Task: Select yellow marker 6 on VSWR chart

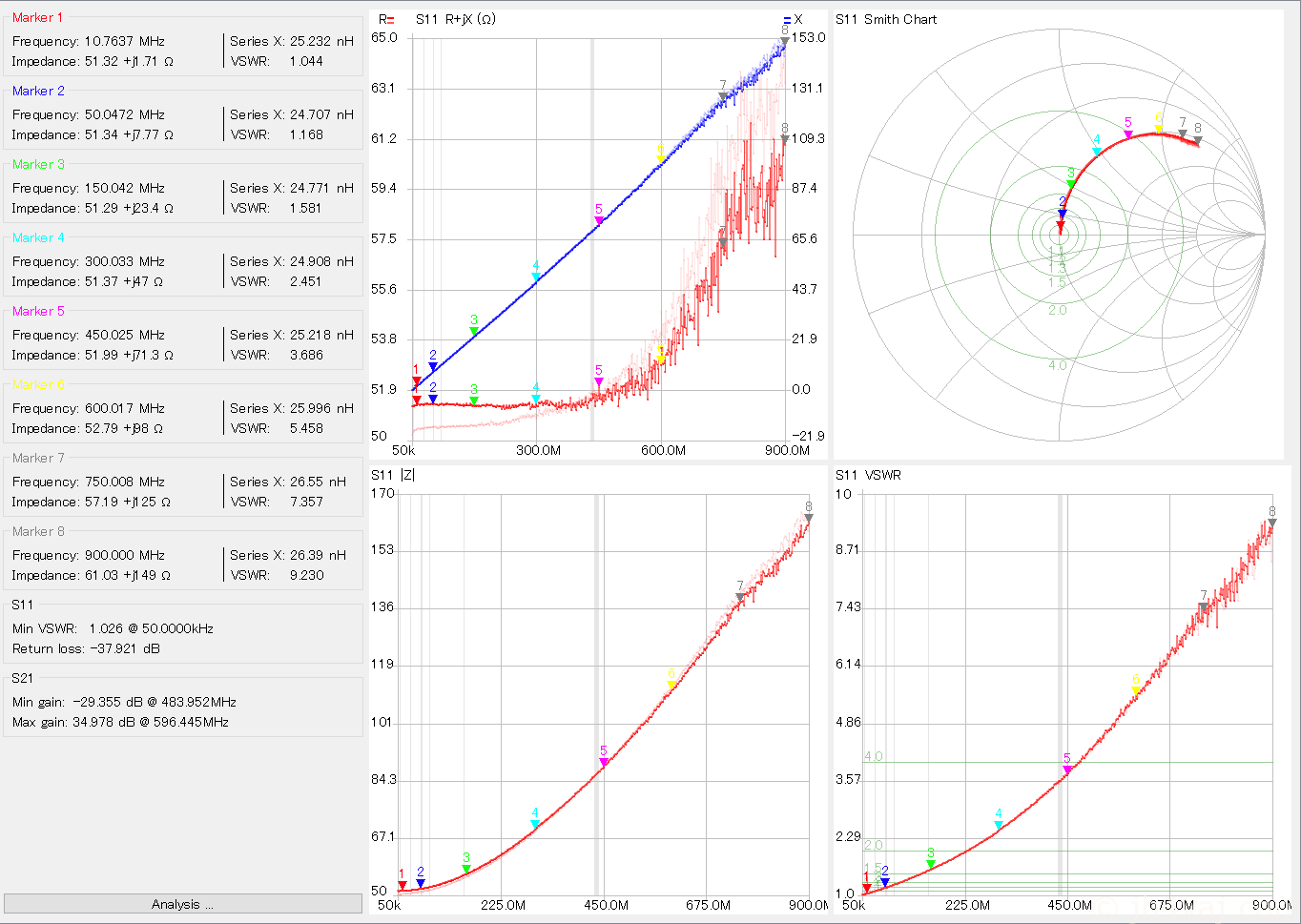Action: [1136, 690]
